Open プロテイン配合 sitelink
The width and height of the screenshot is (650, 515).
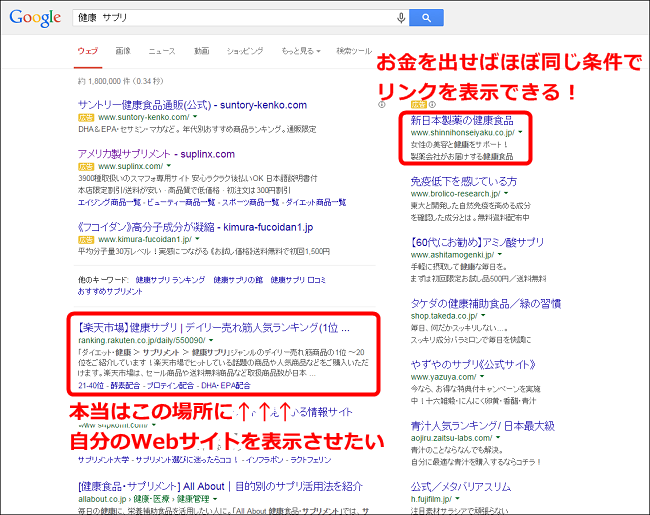point(170,386)
